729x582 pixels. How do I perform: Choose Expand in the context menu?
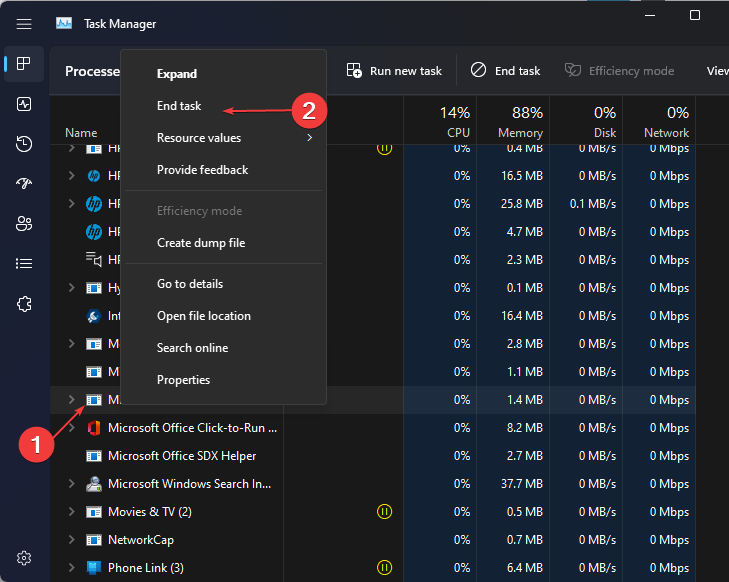224,73
